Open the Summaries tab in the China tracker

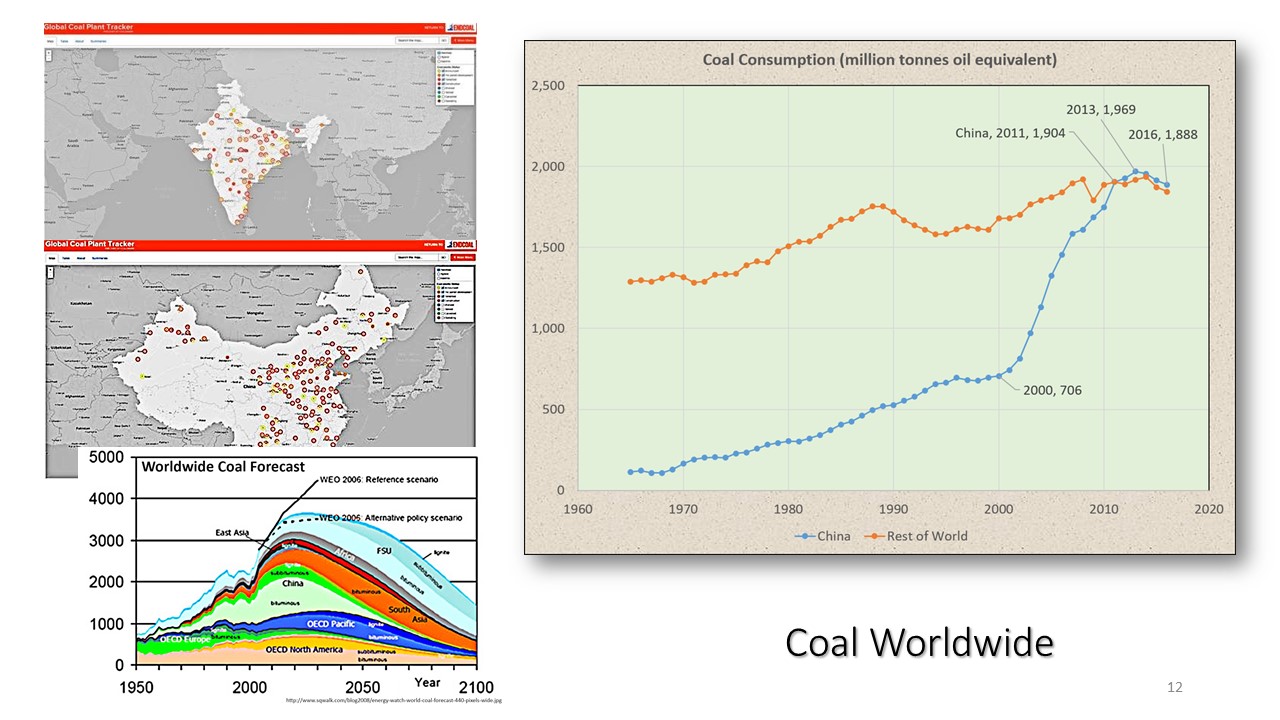click(100, 258)
